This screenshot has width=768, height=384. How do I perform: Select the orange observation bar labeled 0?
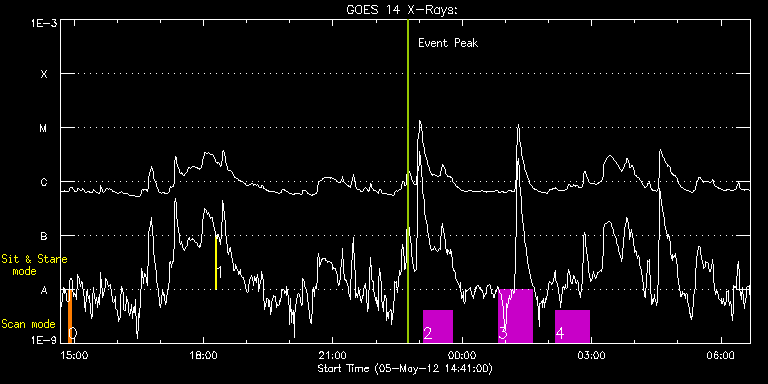70,316
